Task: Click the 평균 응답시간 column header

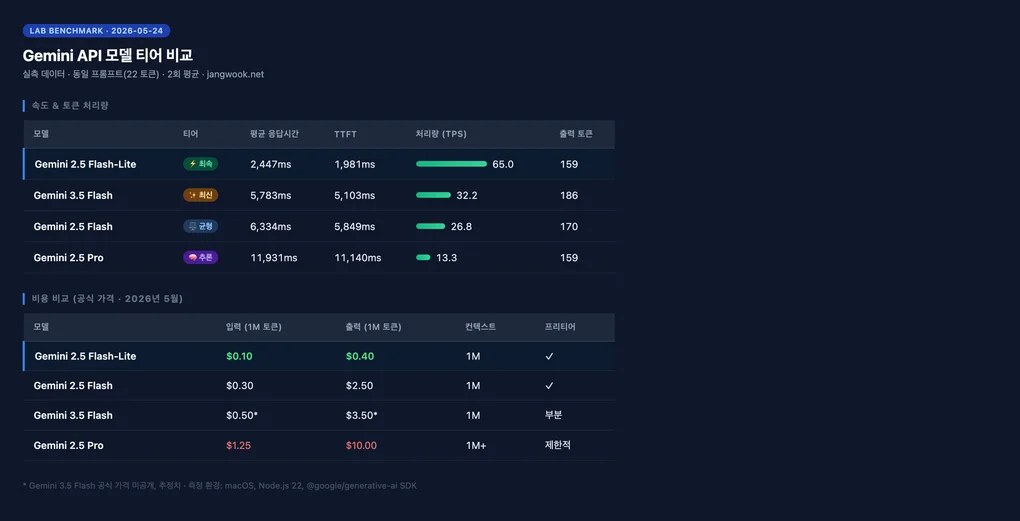Action: click(x=274, y=134)
